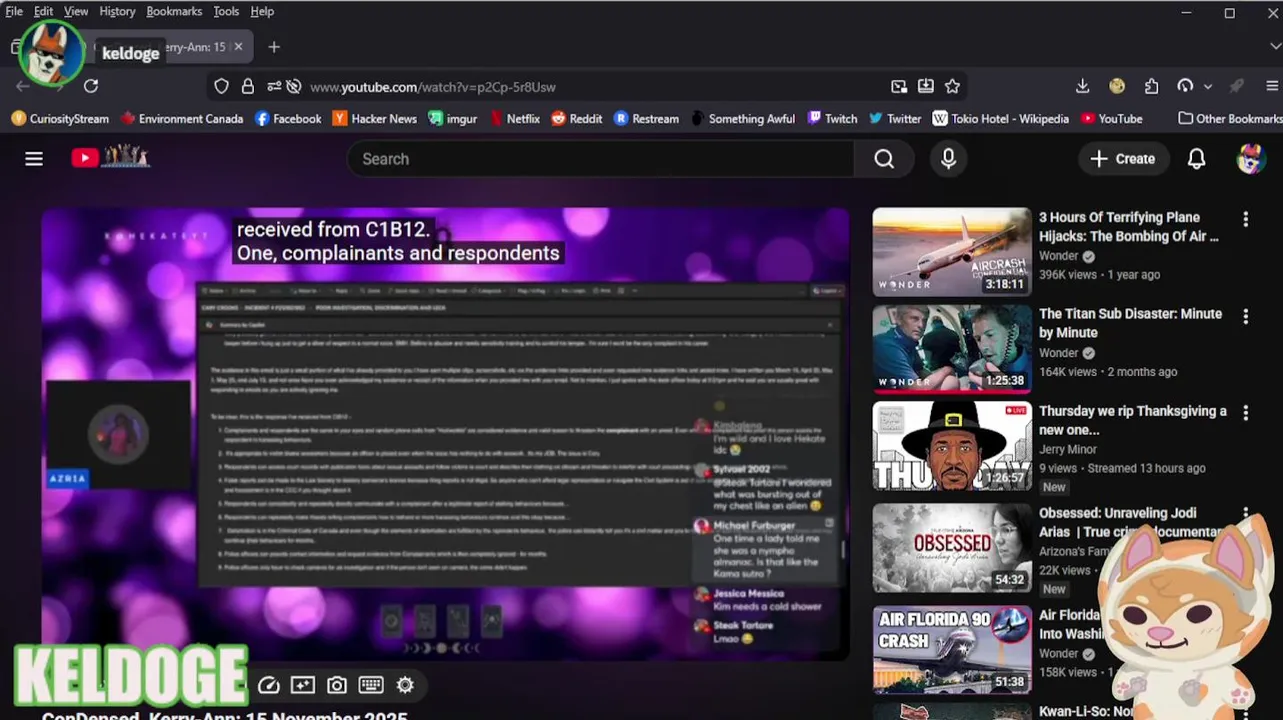The height and width of the screenshot is (720, 1283).
Task: Open the Other Bookmarks folder
Action: (1229, 118)
